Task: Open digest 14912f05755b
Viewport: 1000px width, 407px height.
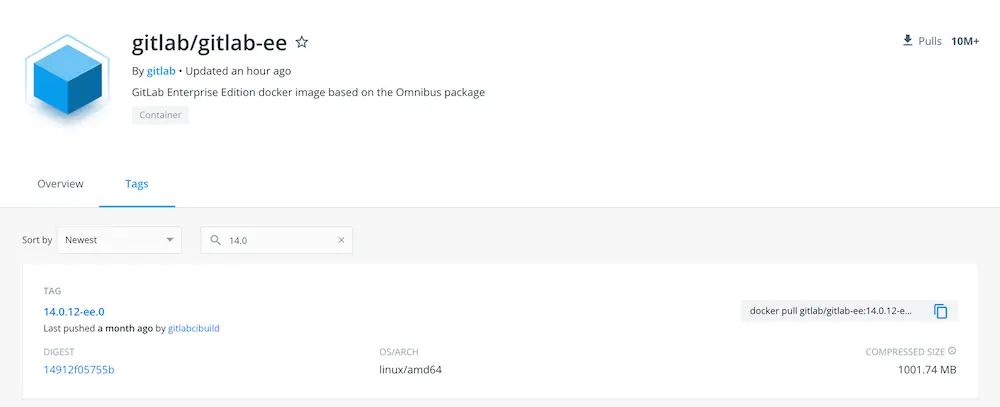Action: click(x=79, y=369)
